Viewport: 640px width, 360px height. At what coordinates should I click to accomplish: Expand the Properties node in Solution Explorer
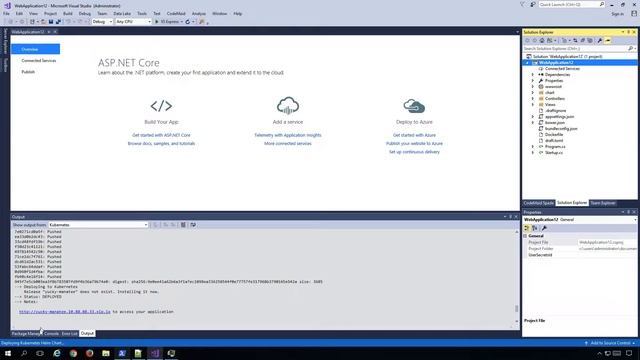(x=533, y=81)
